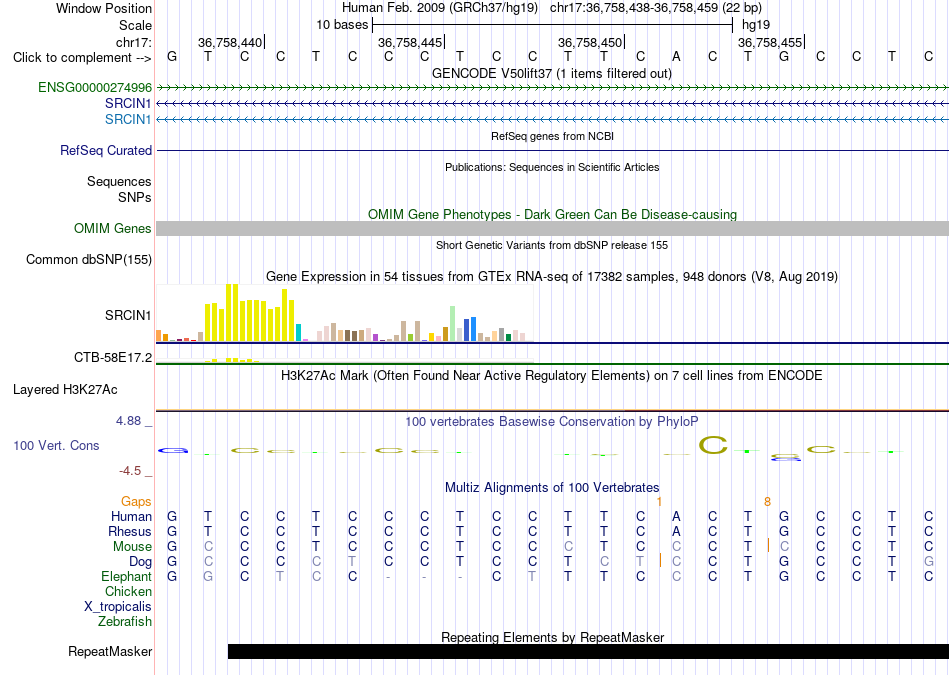The width and height of the screenshot is (950, 675).
Task: Select the Chicken alignment row label
Action: point(128,591)
